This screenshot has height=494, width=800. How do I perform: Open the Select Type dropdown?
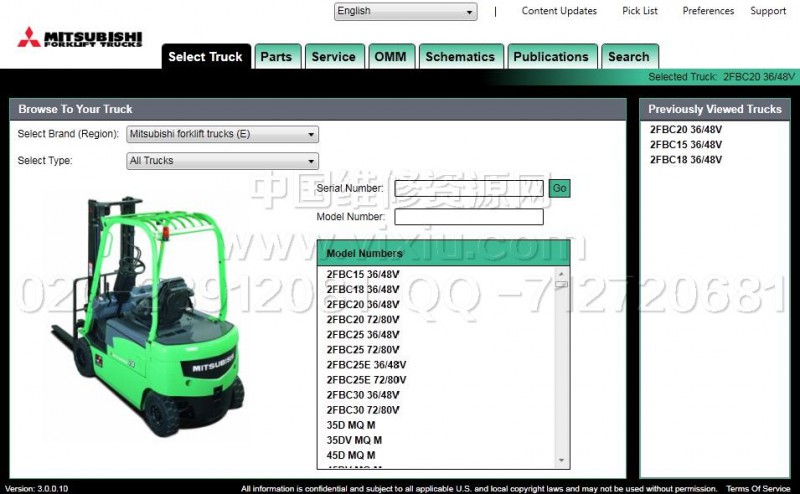coord(222,161)
